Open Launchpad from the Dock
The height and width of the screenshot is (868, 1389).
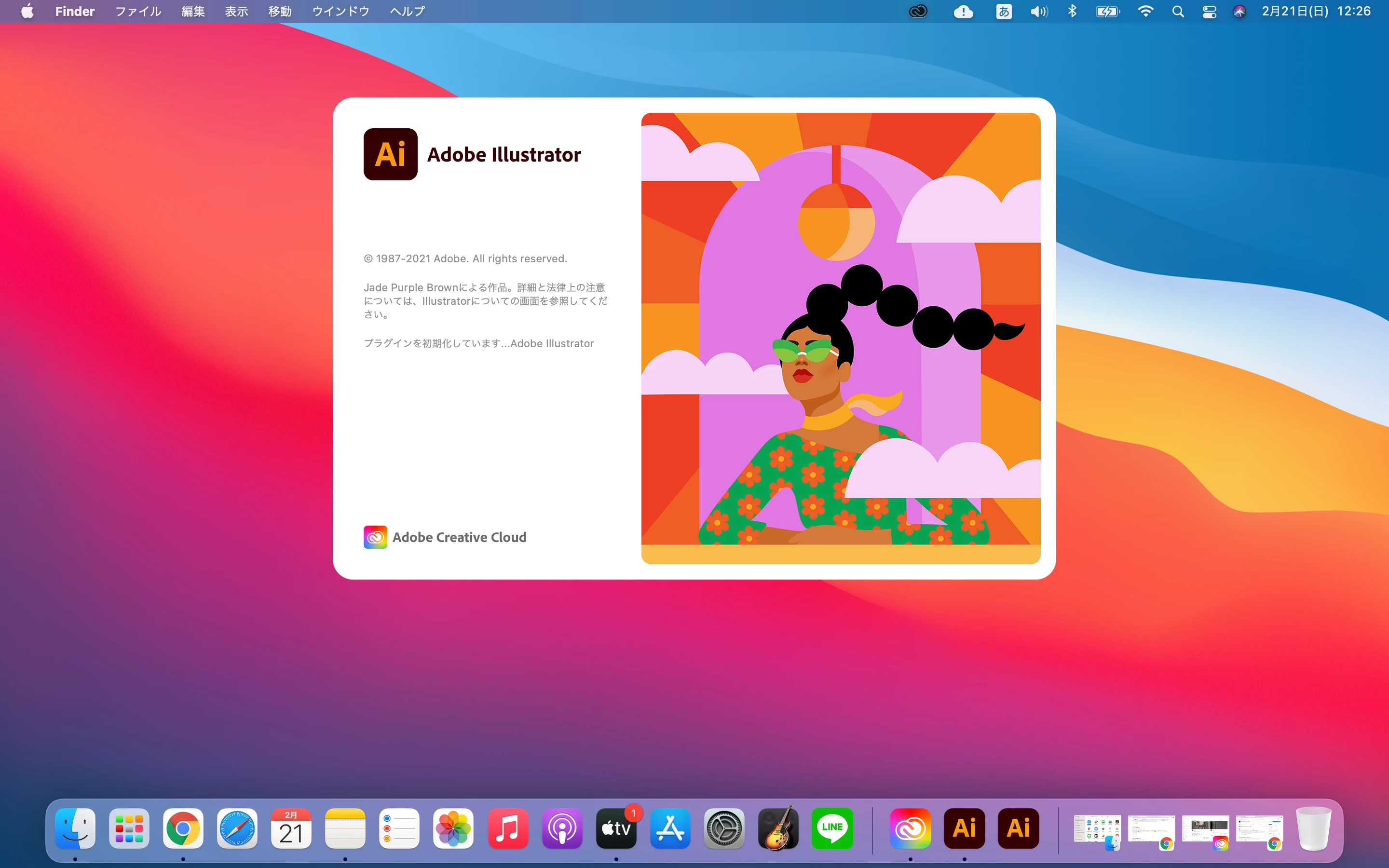pyautogui.click(x=129, y=828)
